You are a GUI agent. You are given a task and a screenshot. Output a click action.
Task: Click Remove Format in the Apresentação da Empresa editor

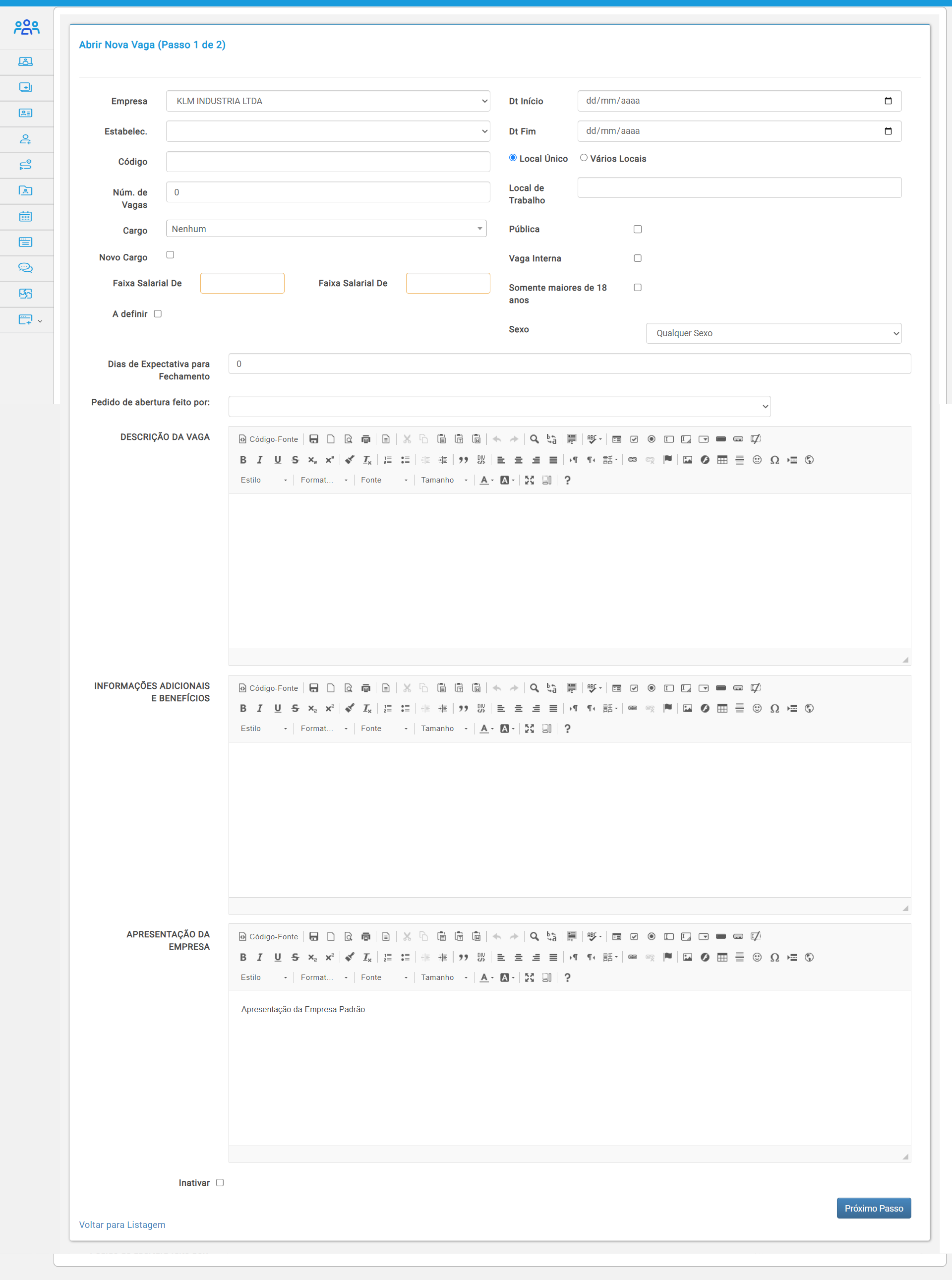(x=367, y=957)
